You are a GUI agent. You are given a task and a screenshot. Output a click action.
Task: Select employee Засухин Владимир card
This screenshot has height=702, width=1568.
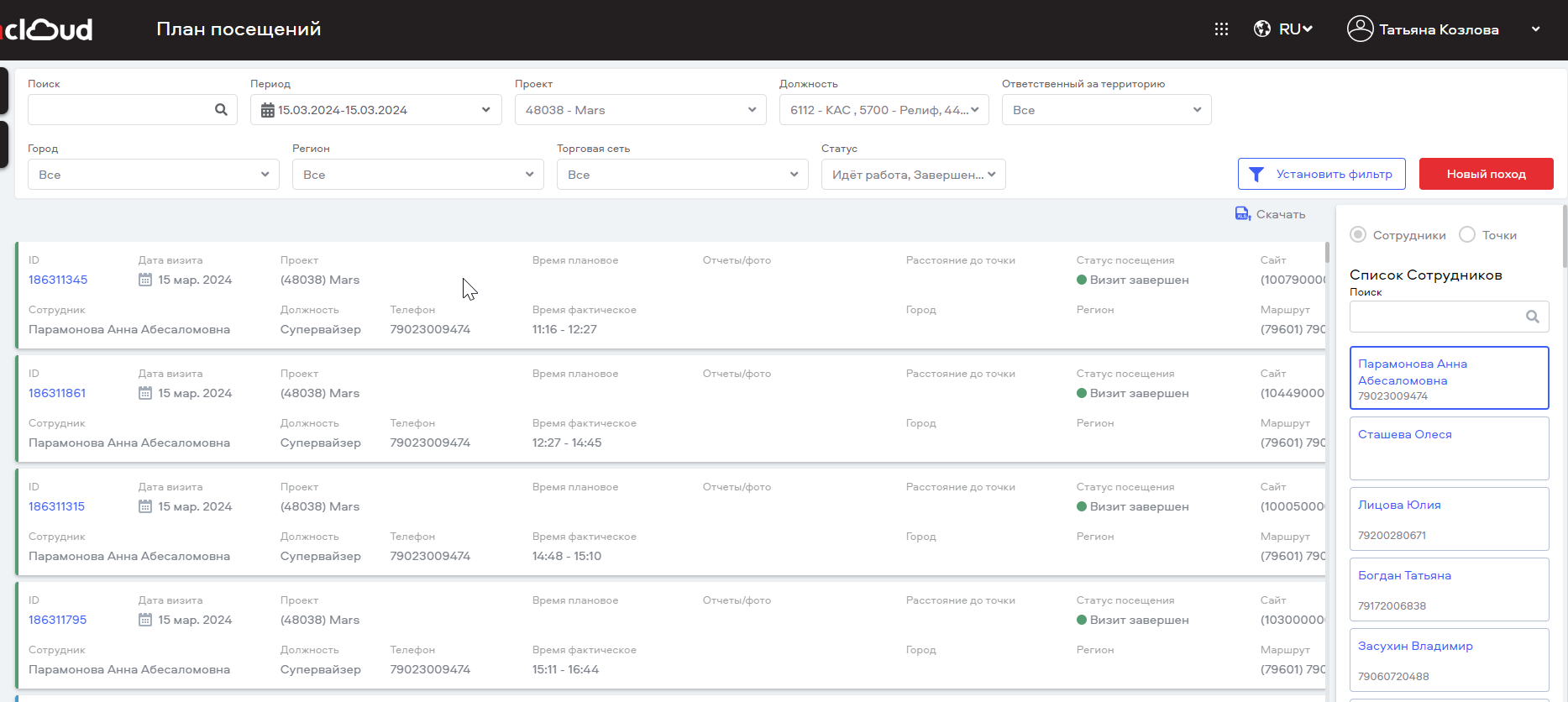(1450, 660)
